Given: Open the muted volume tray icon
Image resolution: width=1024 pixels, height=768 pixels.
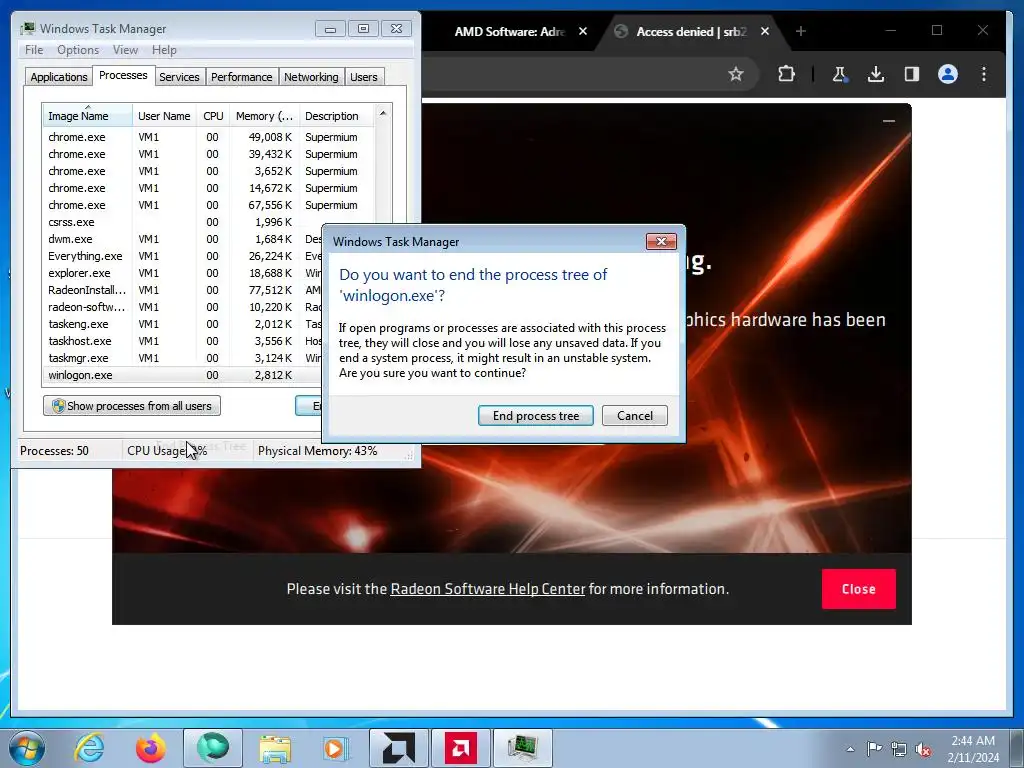Looking at the screenshot, I should pos(923,749).
